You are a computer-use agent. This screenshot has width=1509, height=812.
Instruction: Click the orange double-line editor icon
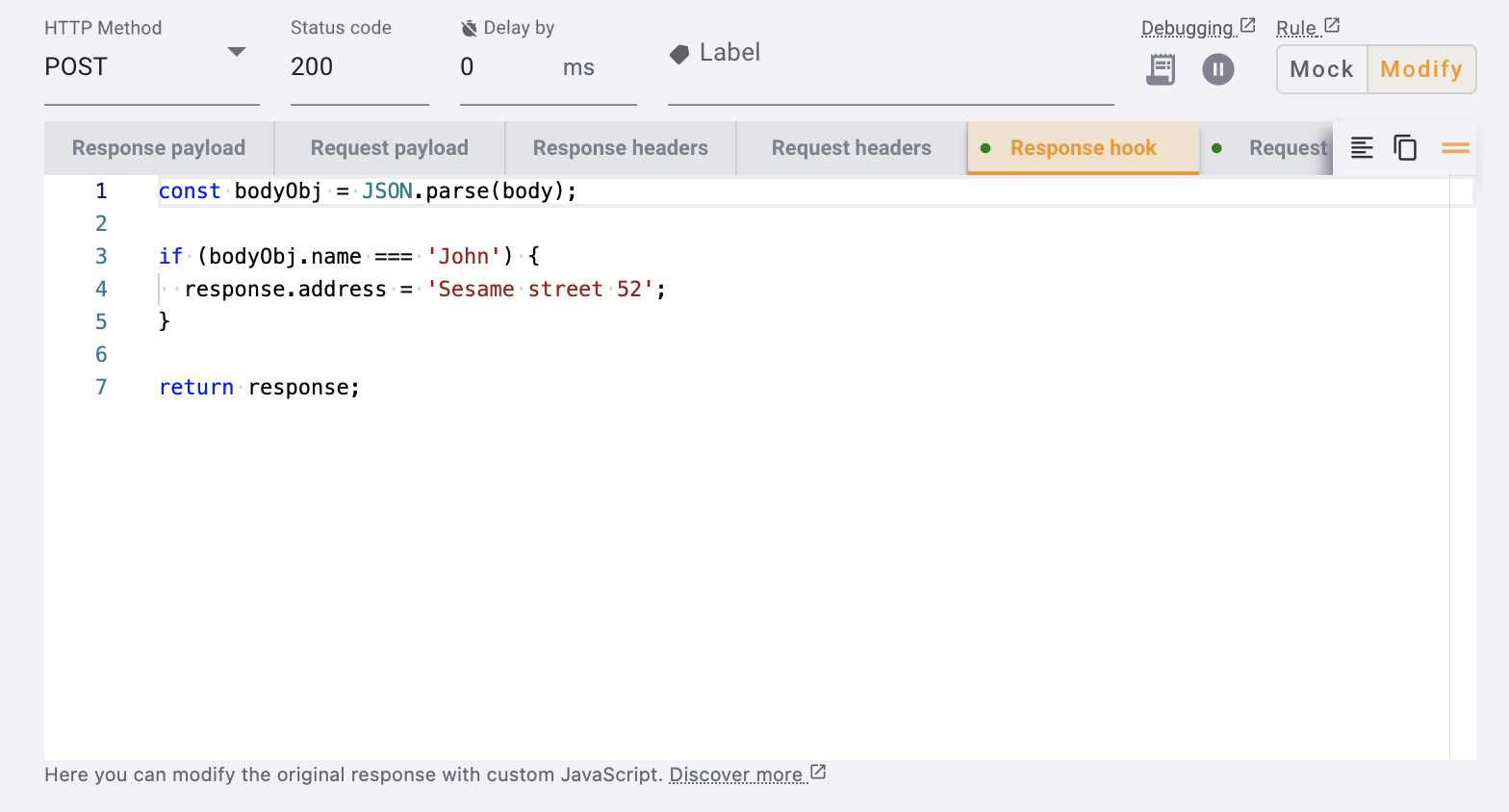[x=1454, y=148]
